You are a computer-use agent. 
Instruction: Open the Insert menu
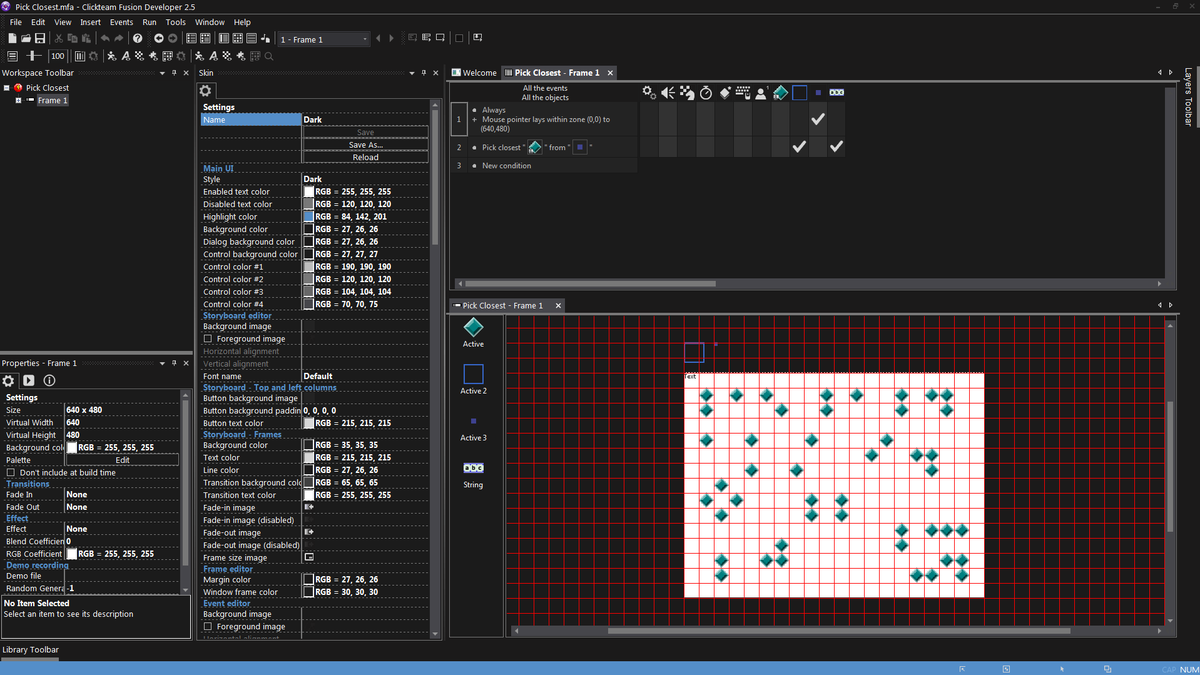[x=90, y=22]
